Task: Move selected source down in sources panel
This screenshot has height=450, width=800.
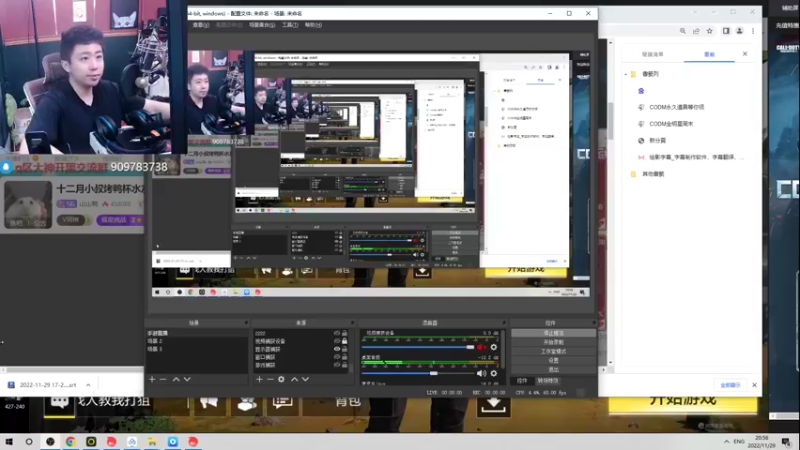Action: click(306, 379)
